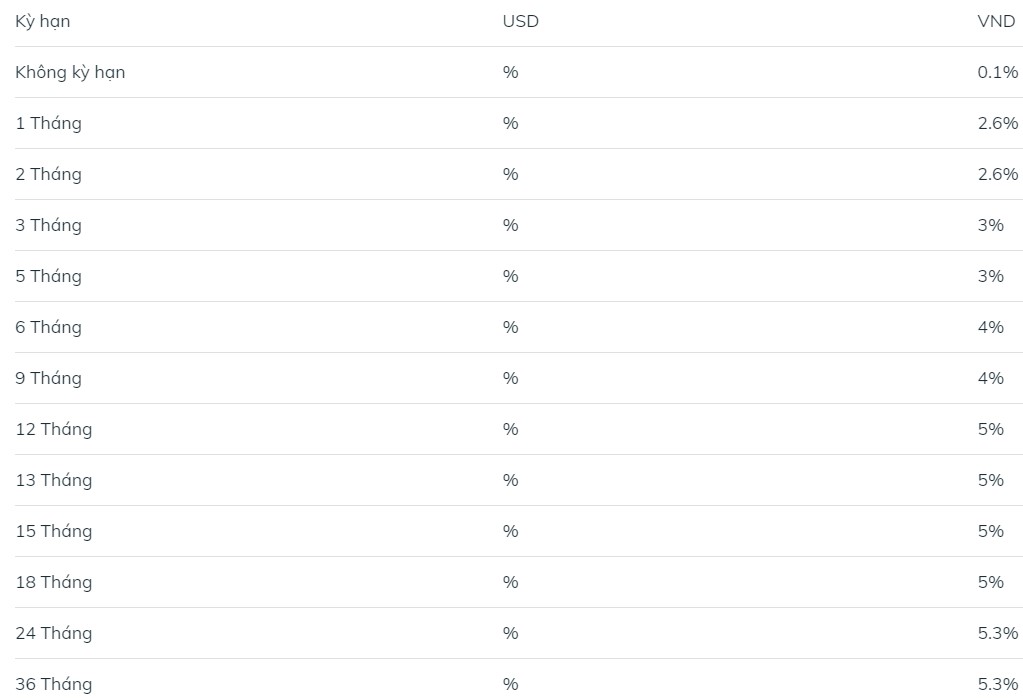Click the VND rate for 24 Tháng
1023x698 pixels.
coord(997,633)
